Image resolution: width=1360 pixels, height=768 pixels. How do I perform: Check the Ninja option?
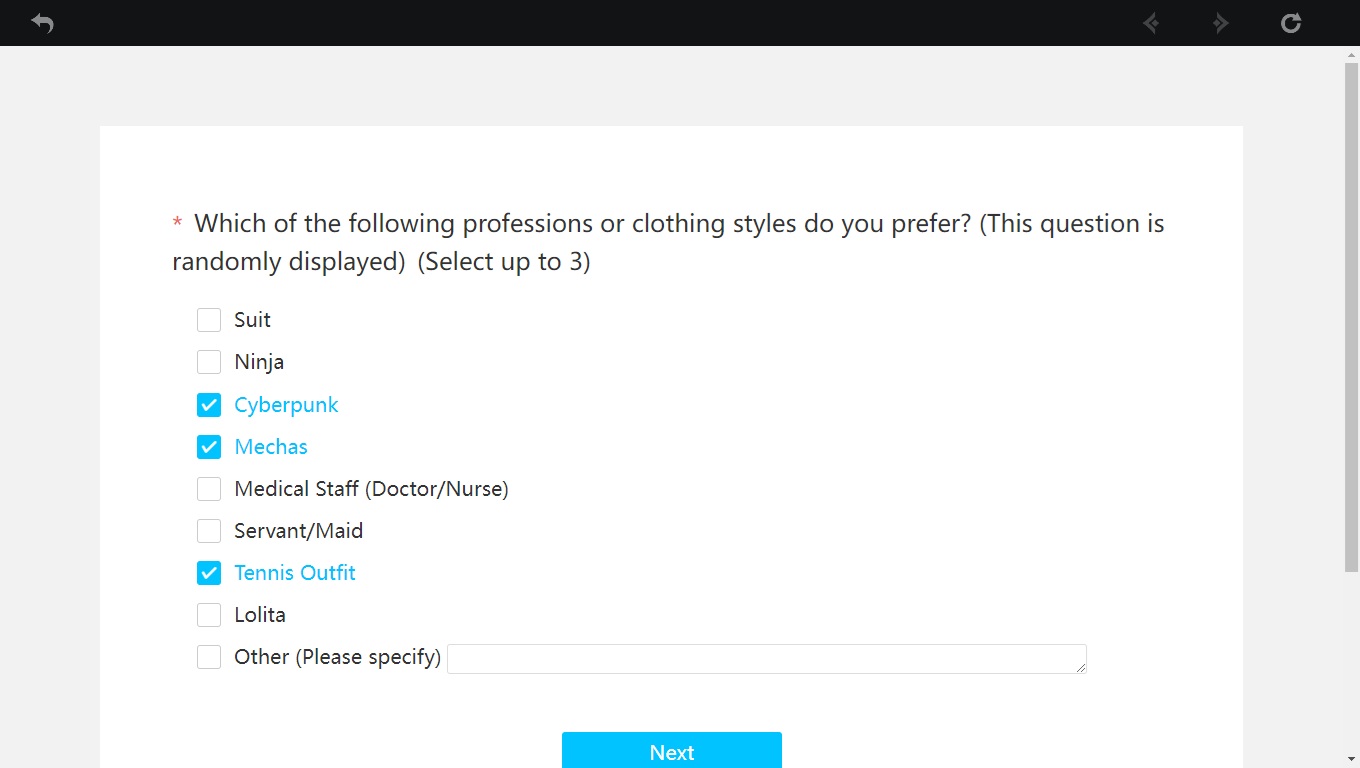209,362
